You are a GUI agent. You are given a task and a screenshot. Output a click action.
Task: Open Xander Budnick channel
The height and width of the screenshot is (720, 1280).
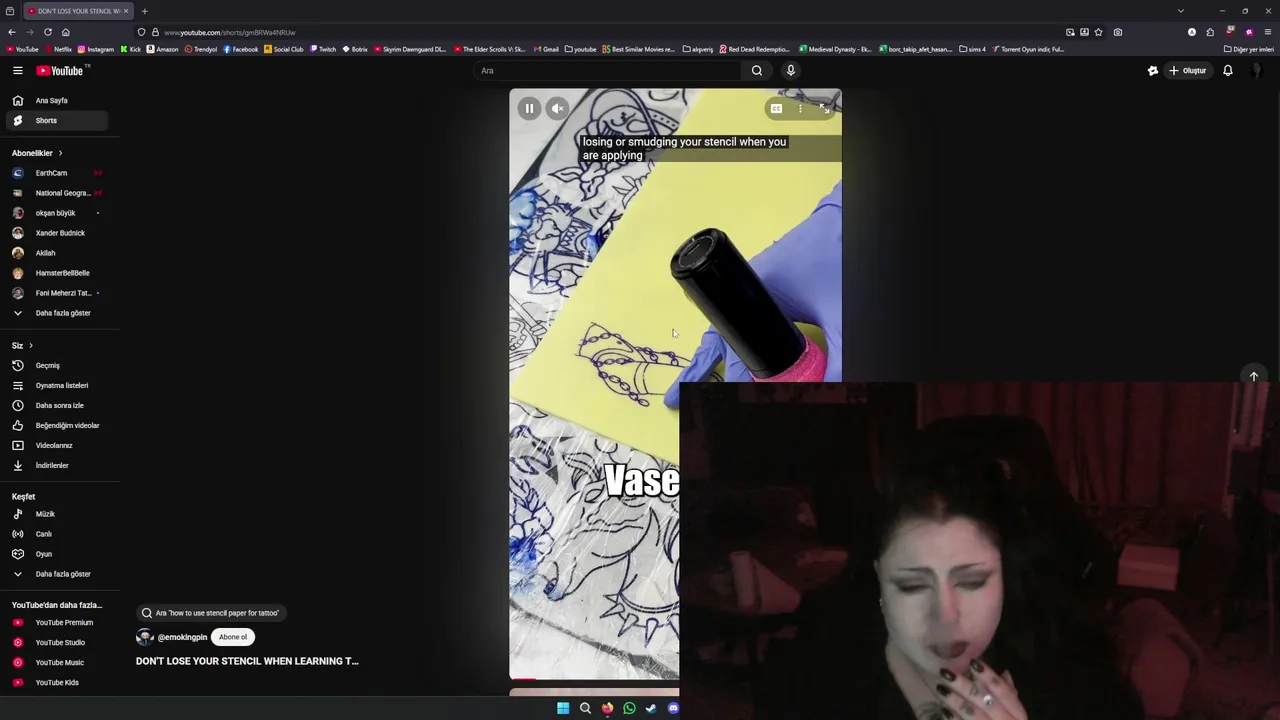pyautogui.click(x=55, y=233)
